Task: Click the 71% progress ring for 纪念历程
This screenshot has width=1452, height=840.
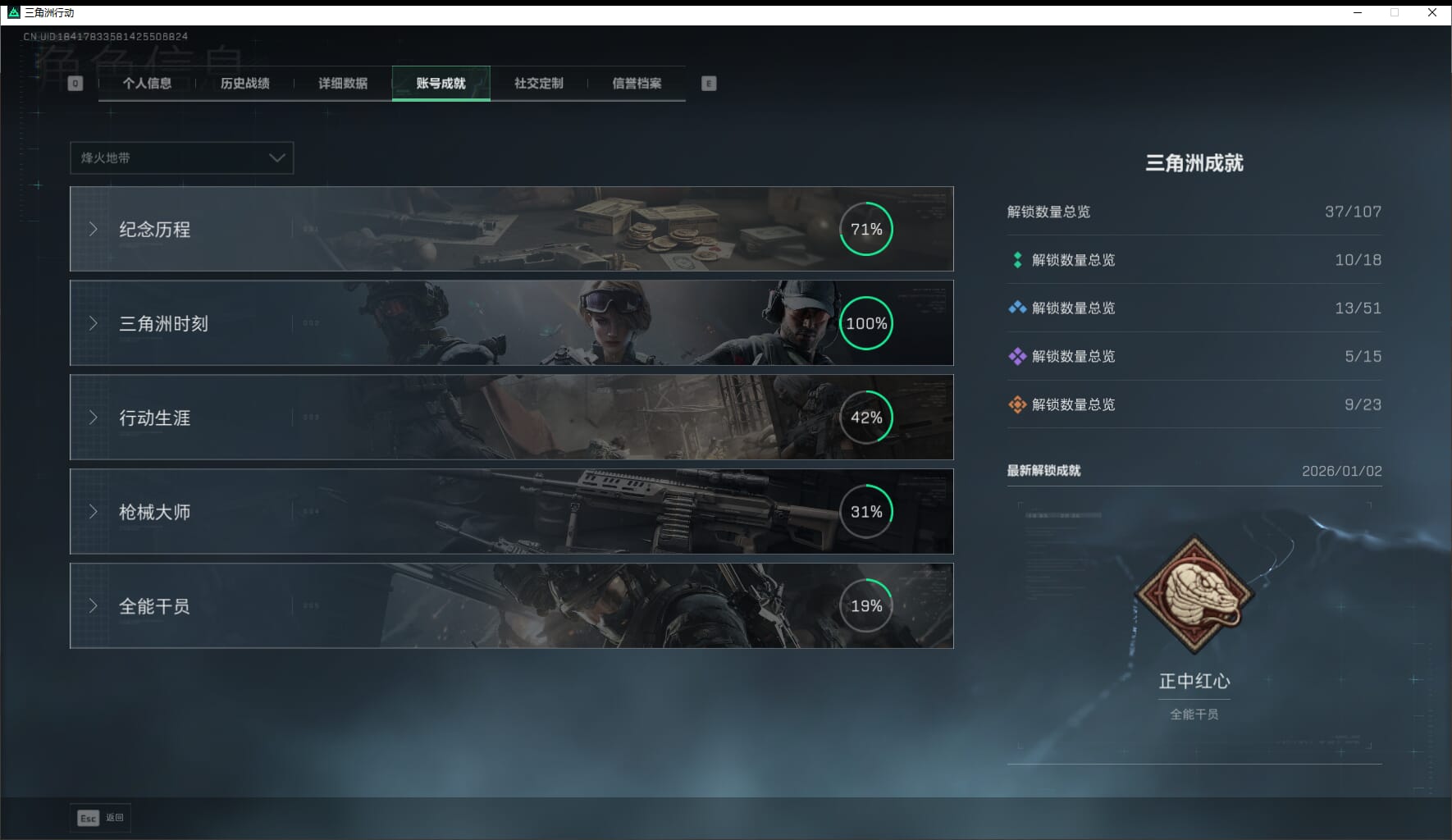Action: click(x=866, y=229)
